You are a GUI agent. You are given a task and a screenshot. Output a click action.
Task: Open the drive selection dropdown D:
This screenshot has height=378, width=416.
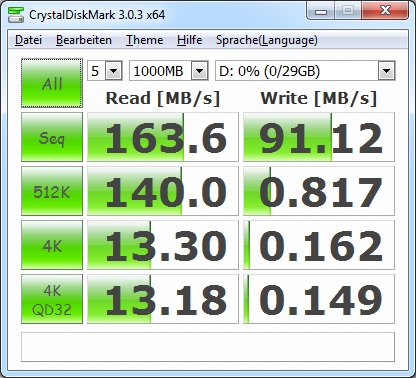click(x=305, y=71)
